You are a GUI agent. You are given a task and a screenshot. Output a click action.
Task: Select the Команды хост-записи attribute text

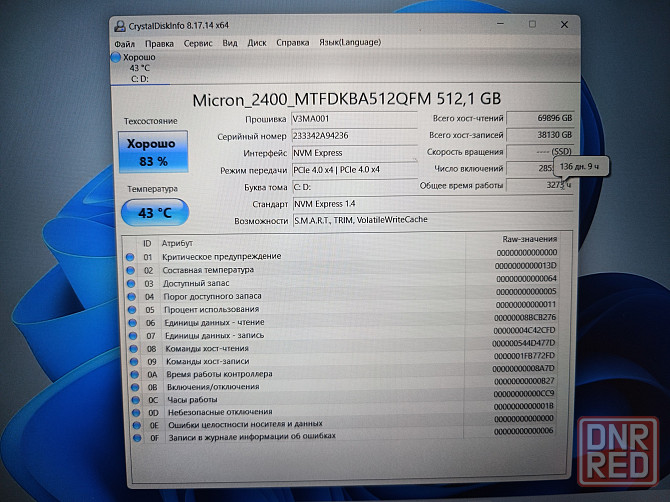(x=208, y=361)
